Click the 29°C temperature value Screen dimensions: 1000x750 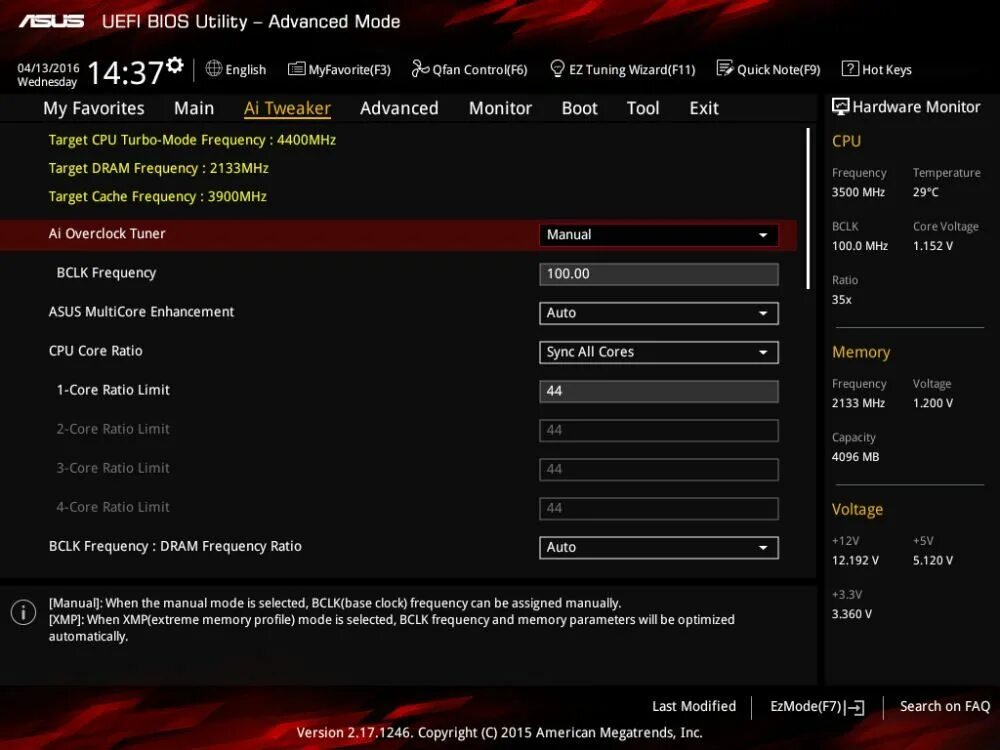[925, 192]
